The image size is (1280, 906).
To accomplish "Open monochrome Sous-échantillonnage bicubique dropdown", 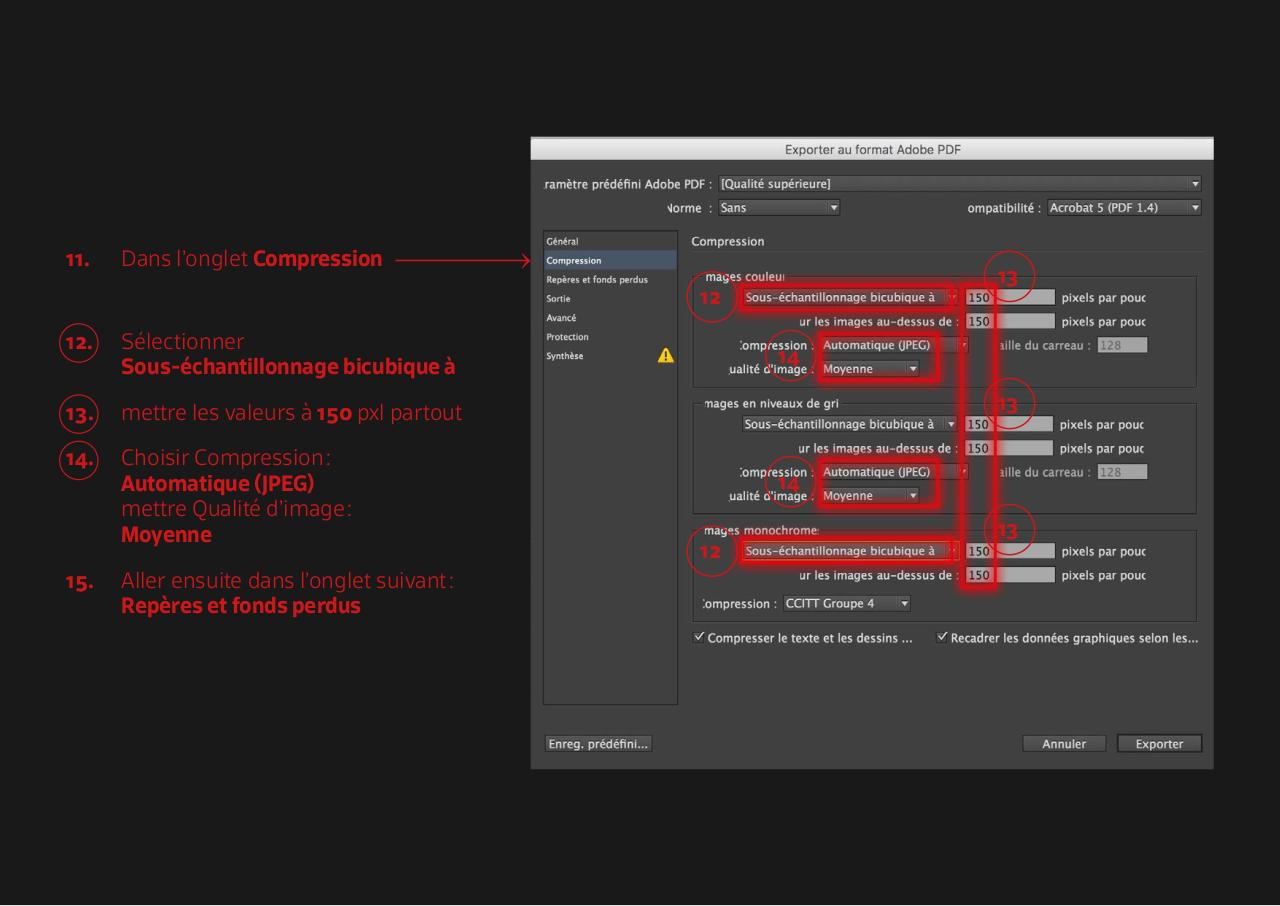I will tap(849, 551).
